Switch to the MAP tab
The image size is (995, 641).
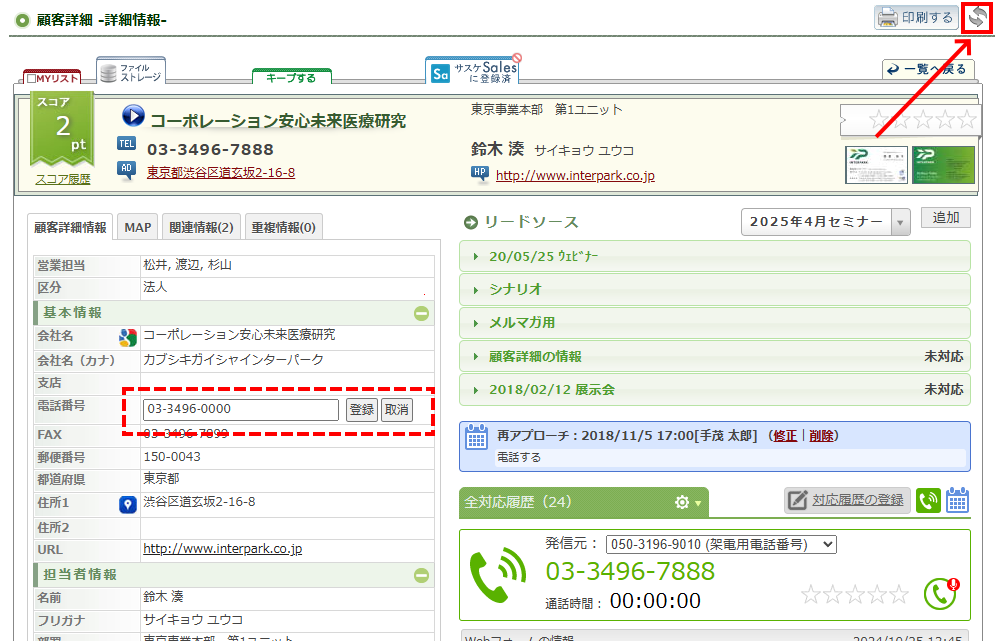pos(138,227)
